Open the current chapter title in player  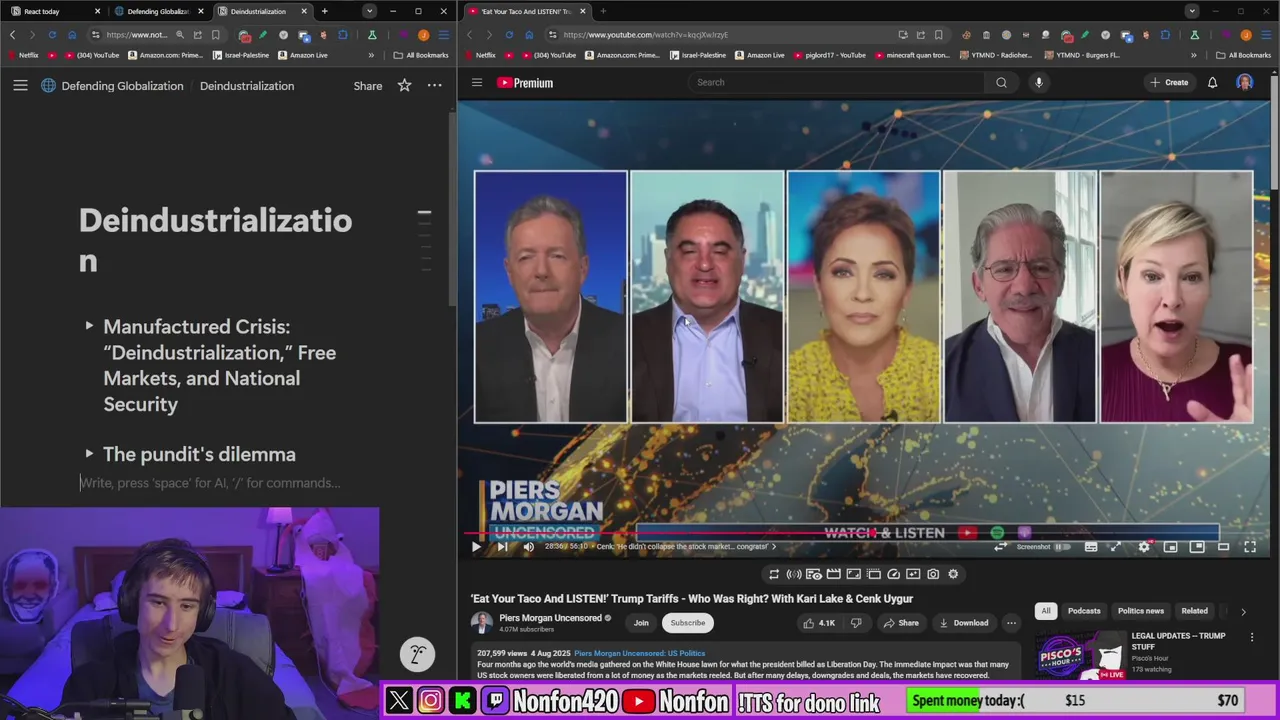pyautogui.click(x=684, y=547)
